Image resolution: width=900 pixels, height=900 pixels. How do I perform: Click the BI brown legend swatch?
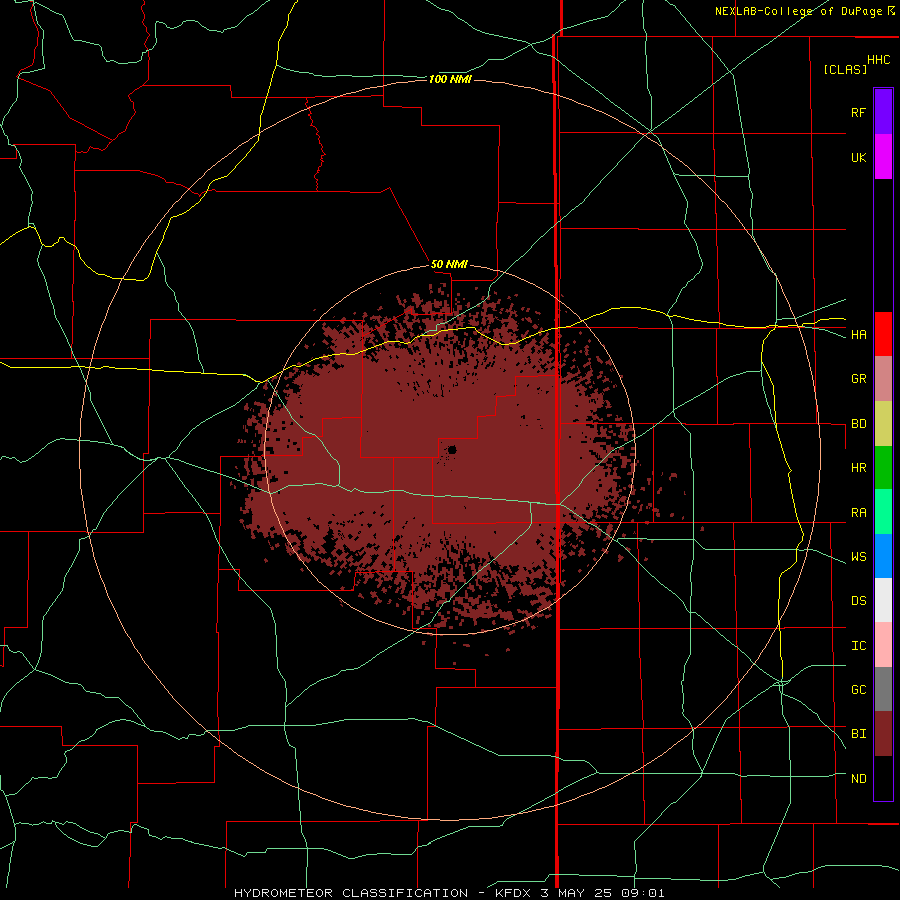[883, 734]
